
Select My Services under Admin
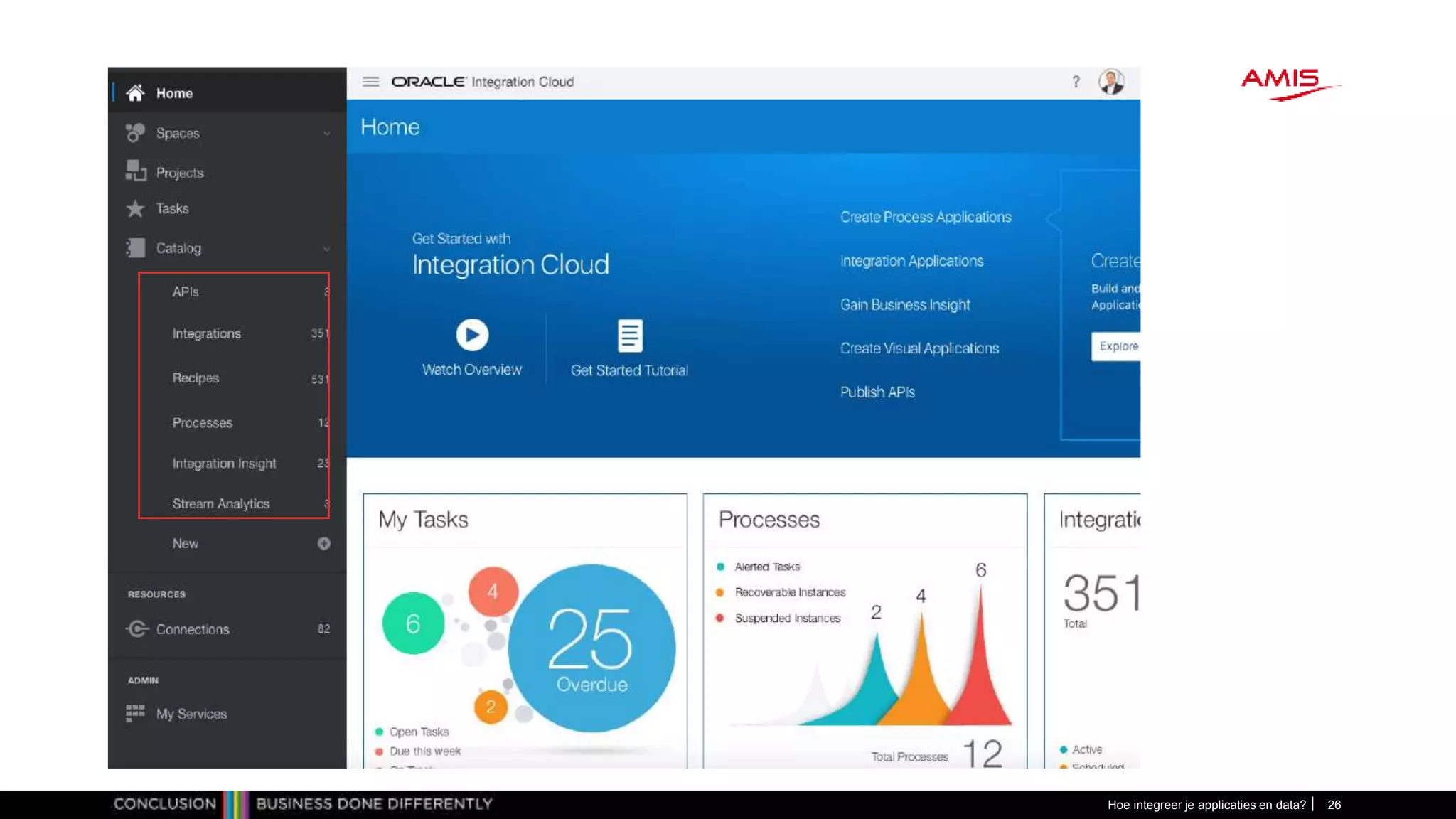point(191,714)
